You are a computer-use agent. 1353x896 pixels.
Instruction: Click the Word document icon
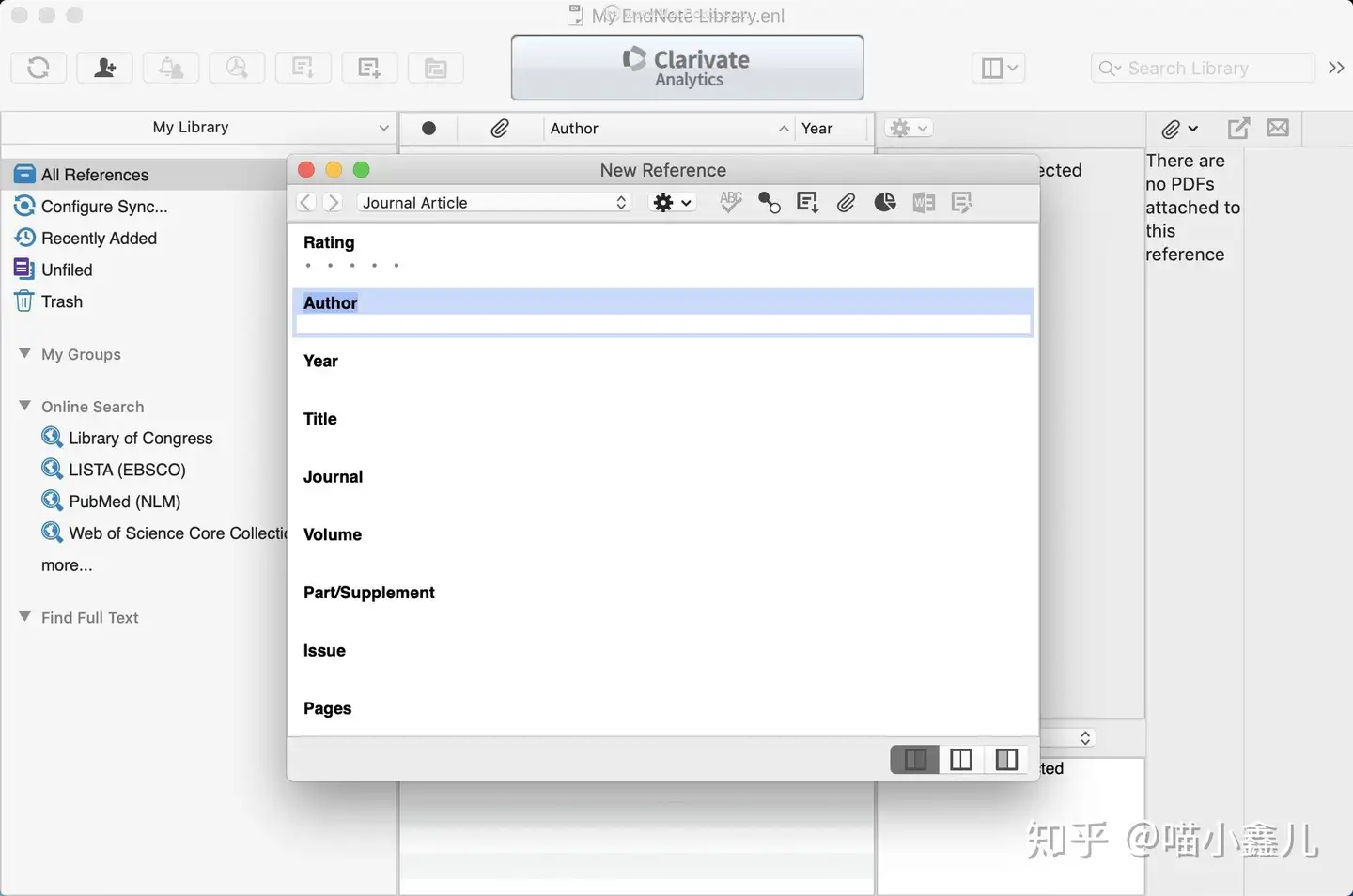tap(924, 203)
